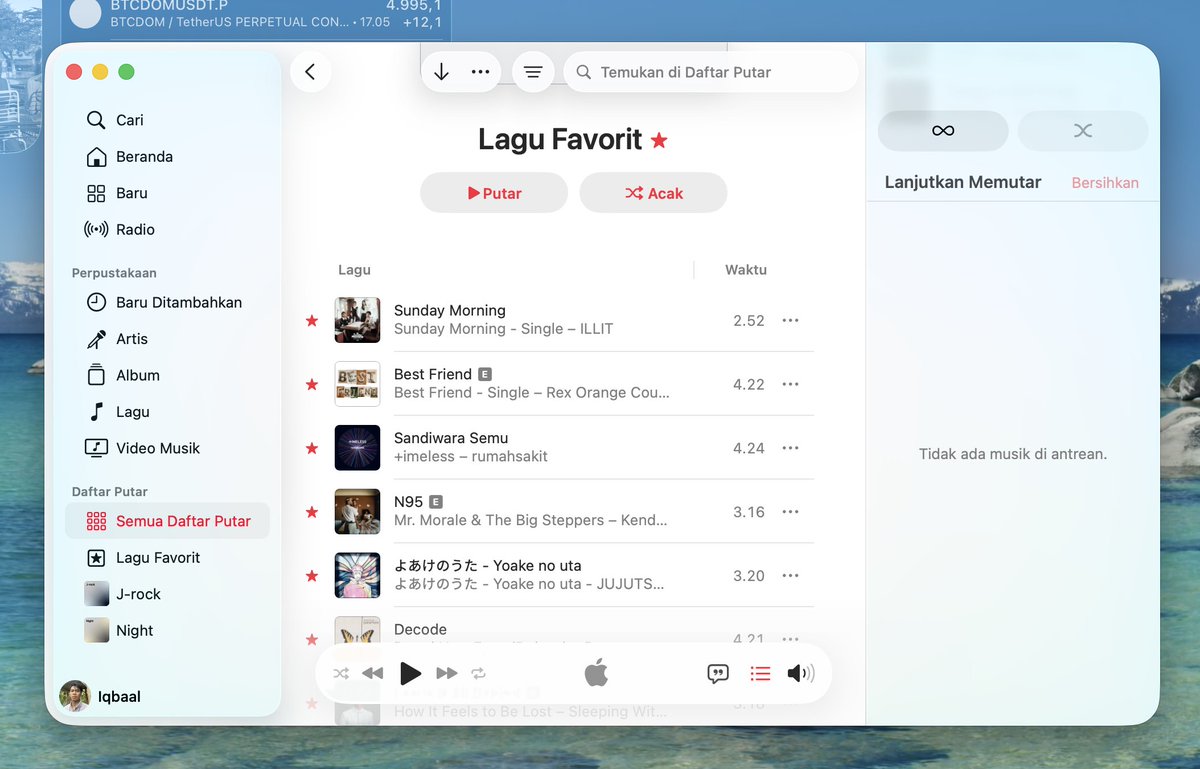The width and height of the screenshot is (1200, 769).
Task: Go back with the left chevron button
Action: tap(310, 72)
